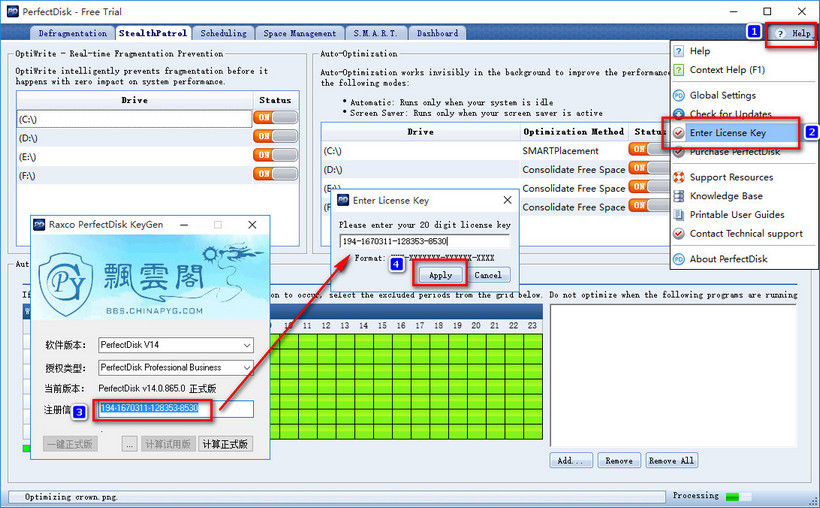
Task: Click the About PerfectDisk PD icon
Action: [678, 259]
